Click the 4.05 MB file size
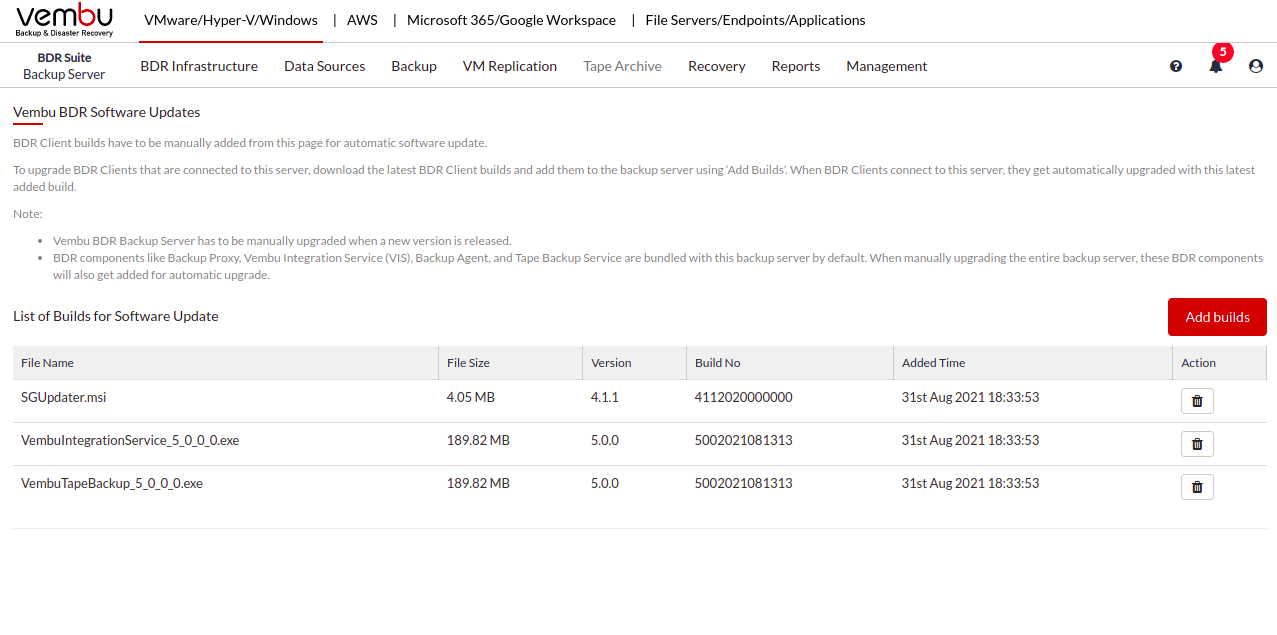This screenshot has width=1277, height=635. click(x=470, y=397)
